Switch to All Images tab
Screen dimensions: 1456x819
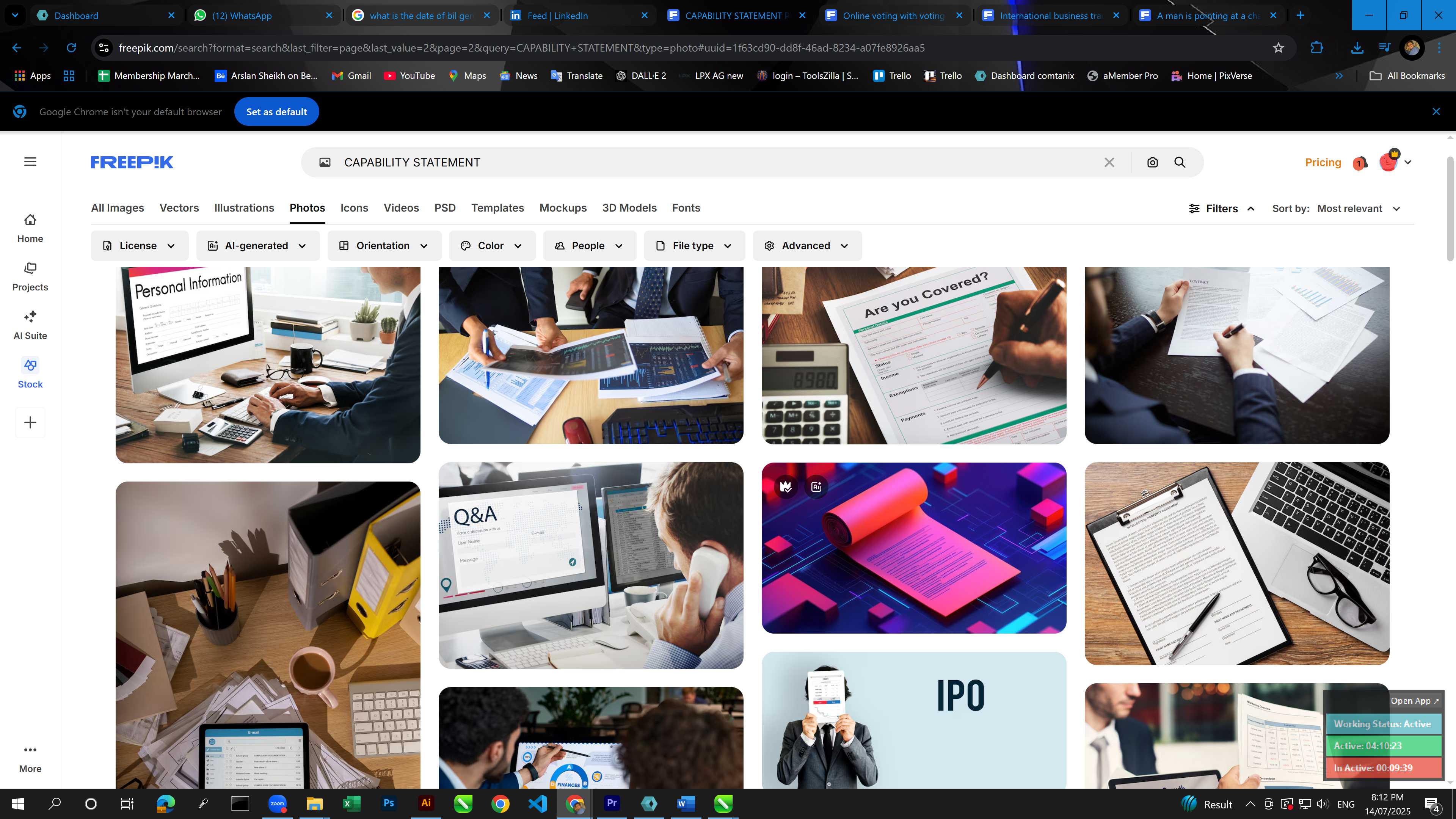(118, 208)
